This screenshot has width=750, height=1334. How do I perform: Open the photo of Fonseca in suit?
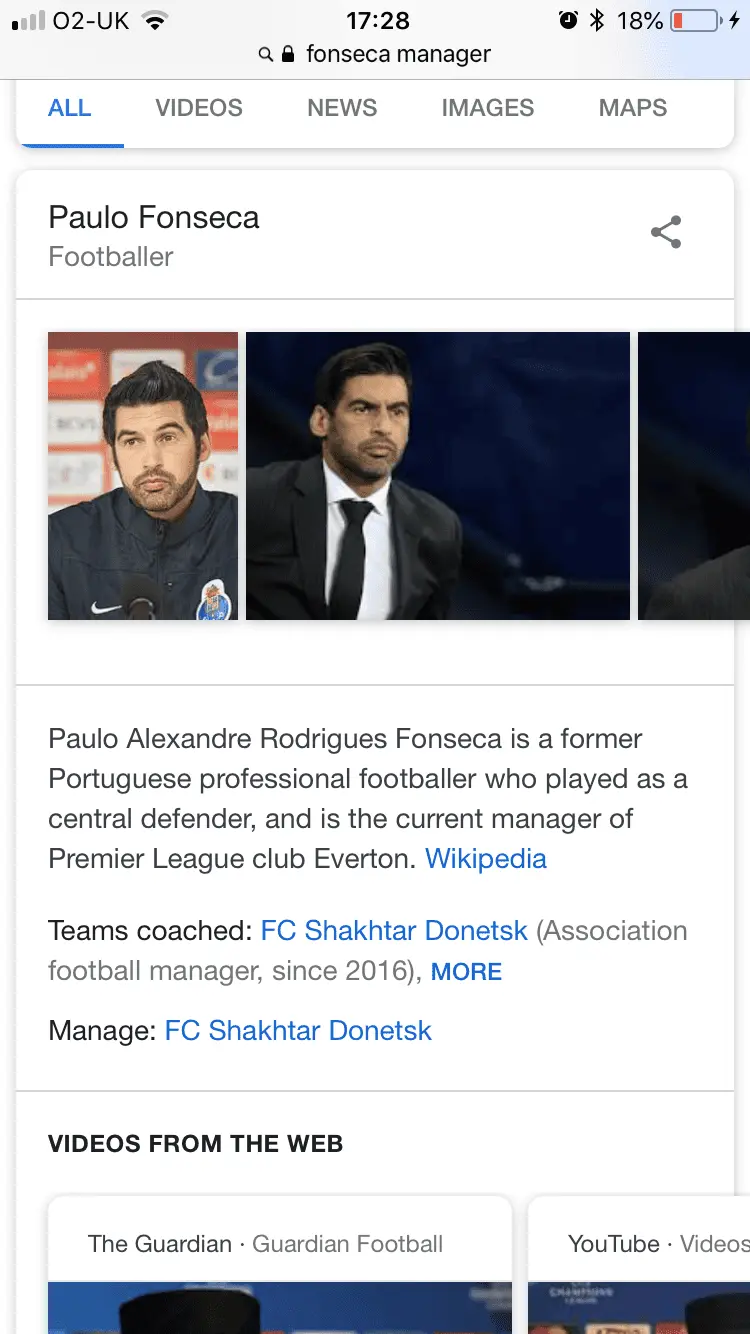pyautogui.click(x=438, y=476)
